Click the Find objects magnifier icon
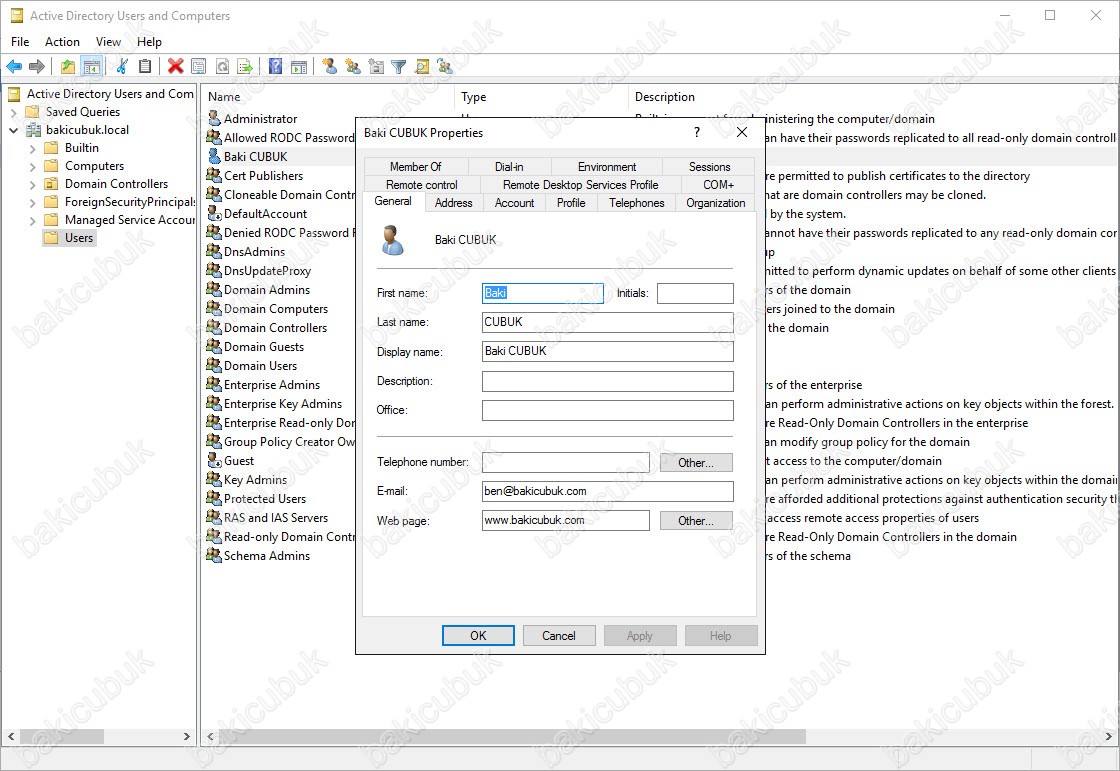Image resolution: width=1120 pixels, height=771 pixels. pyautogui.click(x=422, y=66)
